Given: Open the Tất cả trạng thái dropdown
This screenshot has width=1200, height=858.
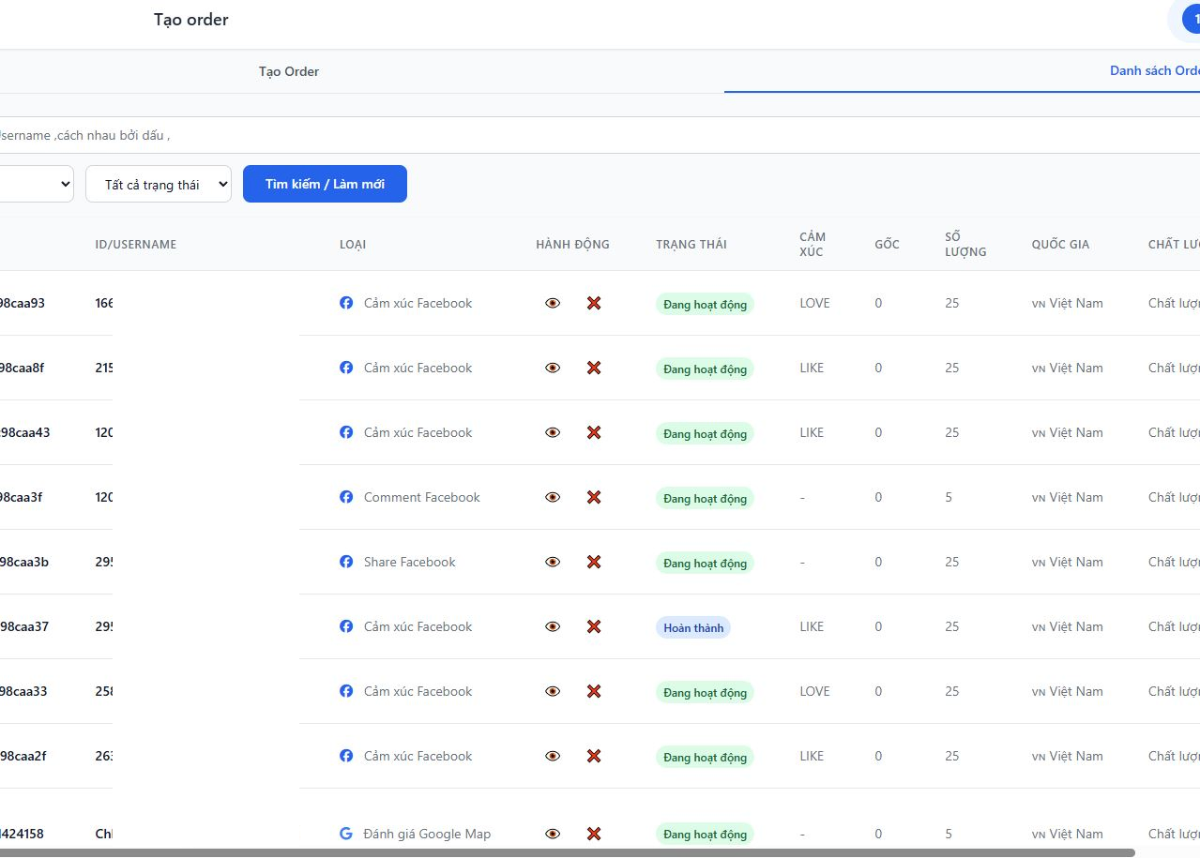Looking at the screenshot, I should (159, 184).
